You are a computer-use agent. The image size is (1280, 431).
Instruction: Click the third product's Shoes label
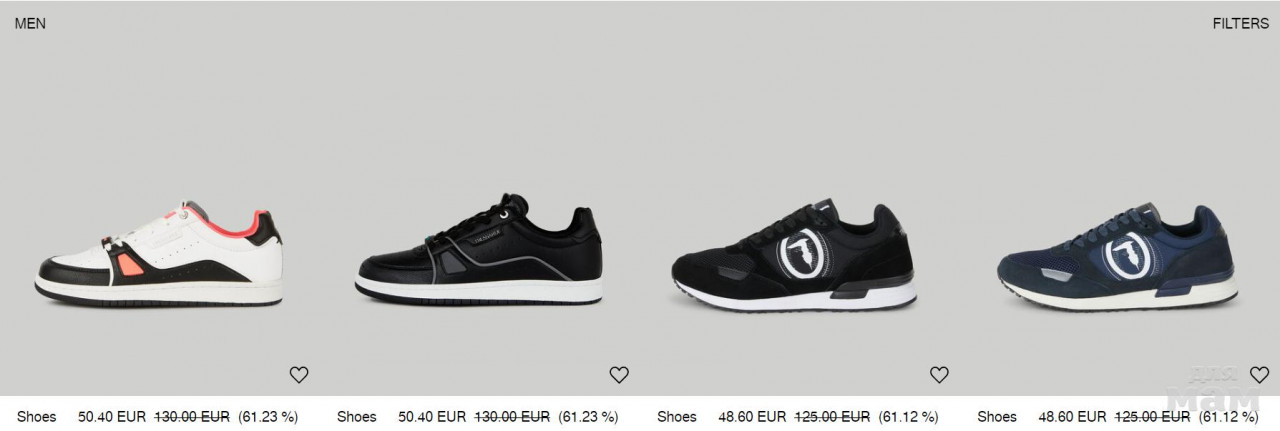coord(677,417)
